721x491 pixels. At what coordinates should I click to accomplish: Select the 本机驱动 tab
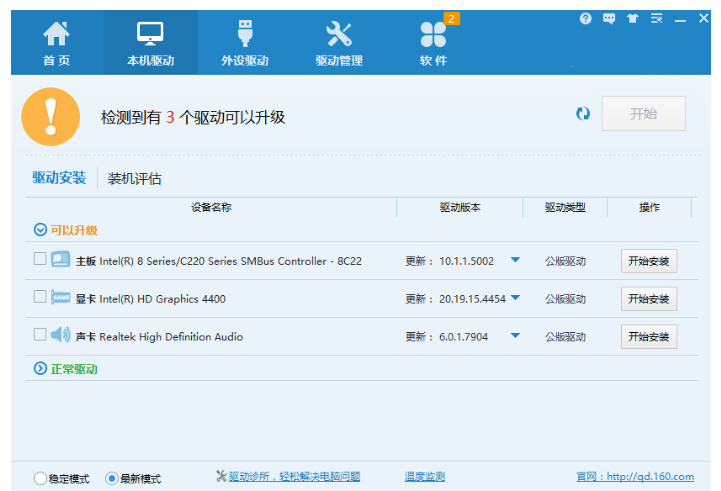[150, 43]
